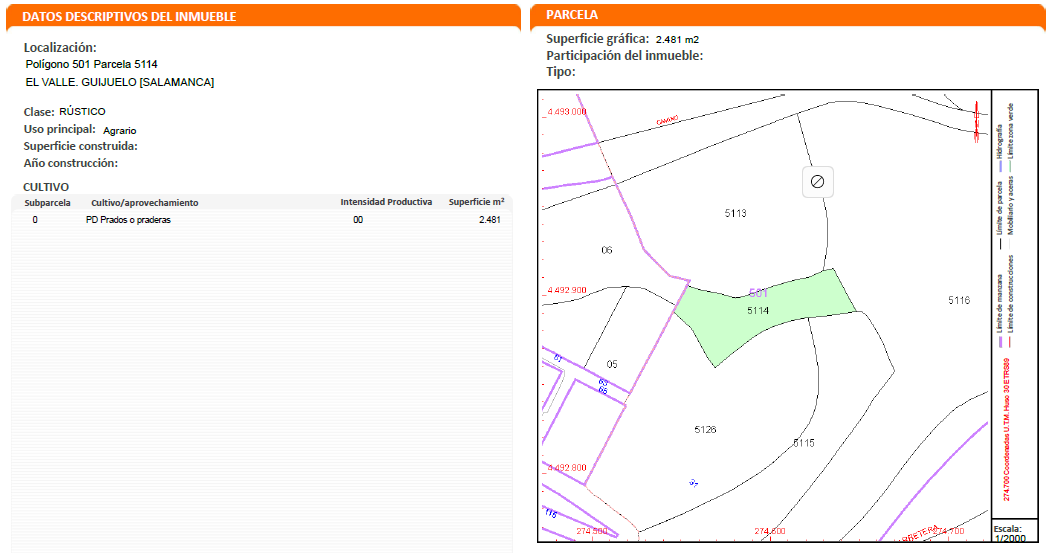
Task: Click the Intensidad Productiva column header
Action: pos(386,202)
